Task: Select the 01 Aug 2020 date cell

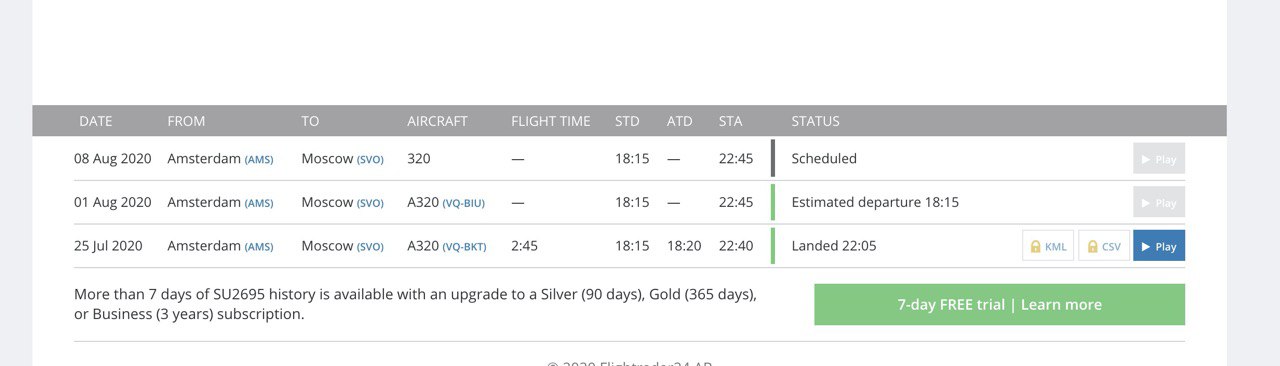Action: (x=113, y=202)
